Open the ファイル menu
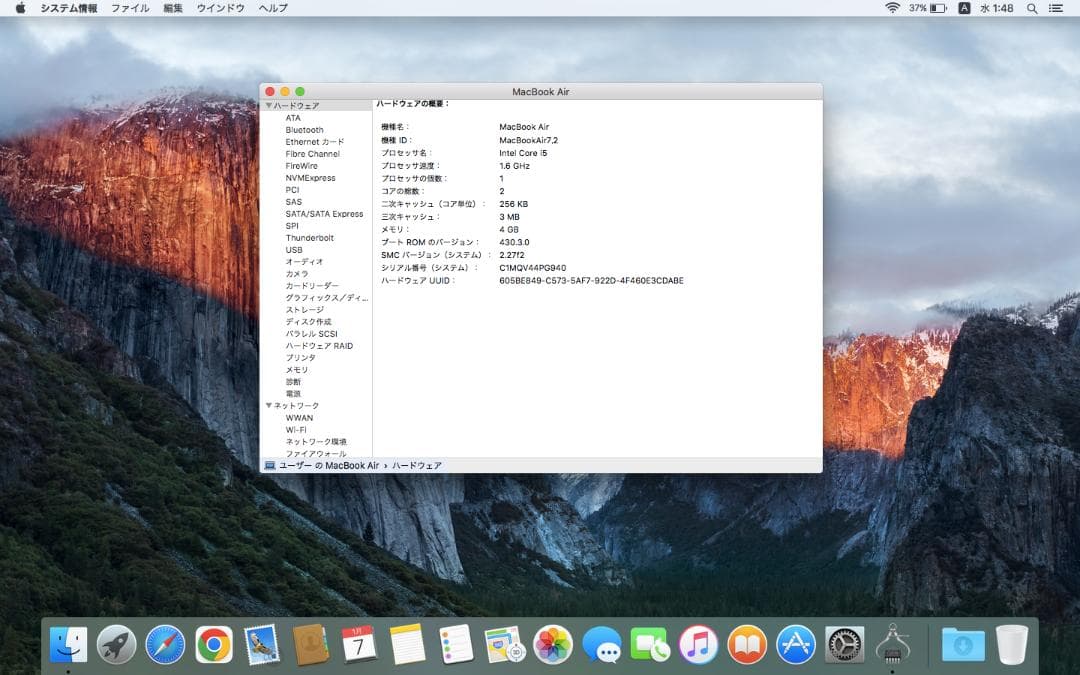The height and width of the screenshot is (675, 1080). 130,8
